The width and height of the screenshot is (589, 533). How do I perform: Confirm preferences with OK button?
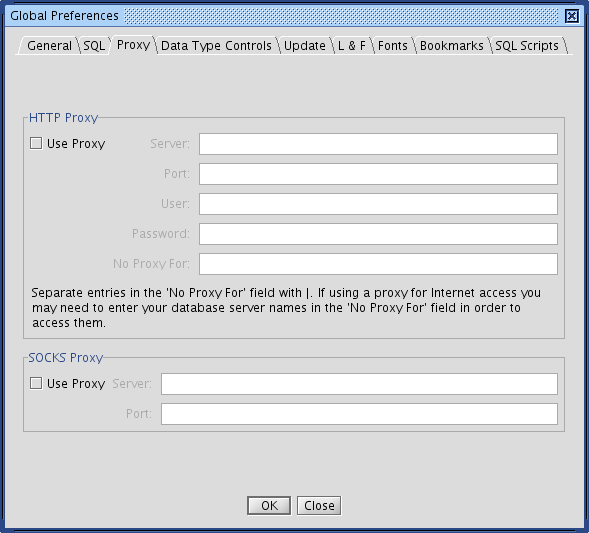pos(269,506)
